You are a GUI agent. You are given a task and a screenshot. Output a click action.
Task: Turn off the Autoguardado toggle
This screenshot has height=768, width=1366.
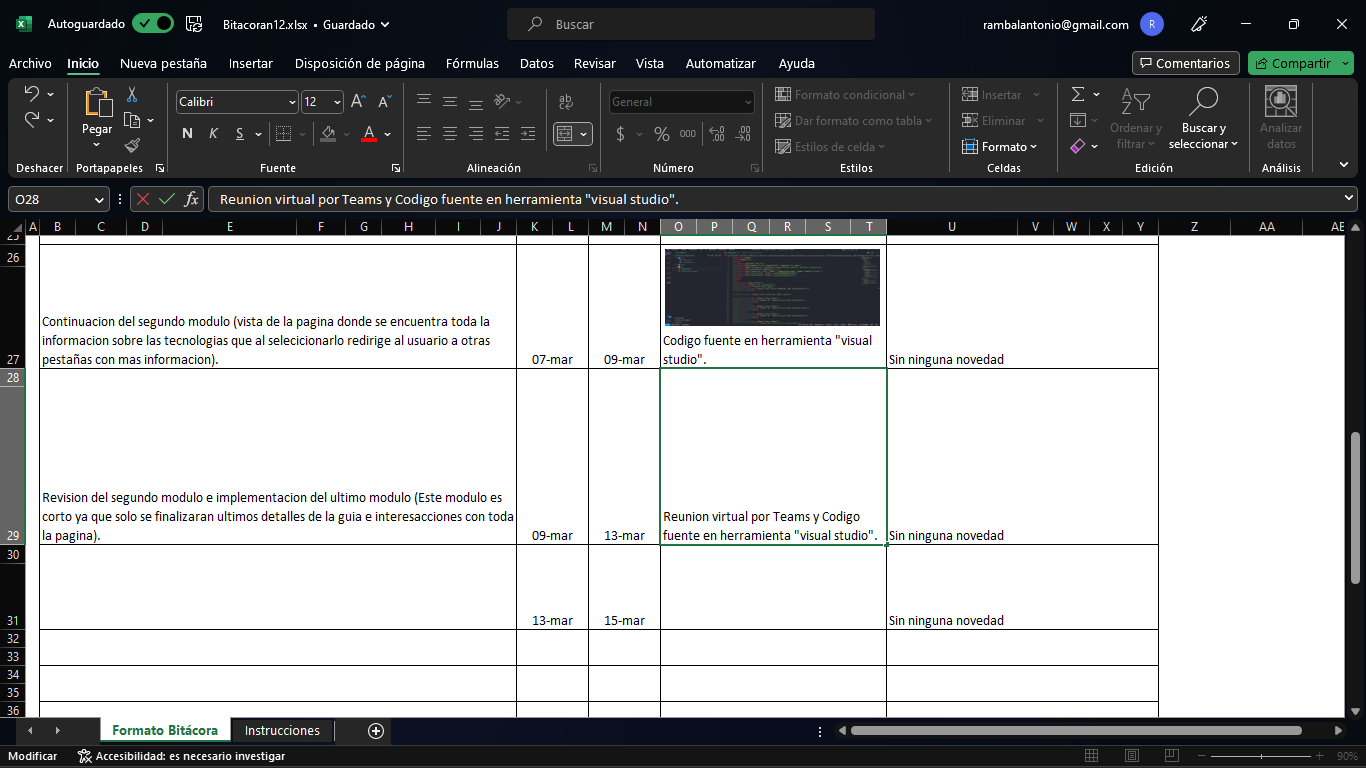pos(152,24)
